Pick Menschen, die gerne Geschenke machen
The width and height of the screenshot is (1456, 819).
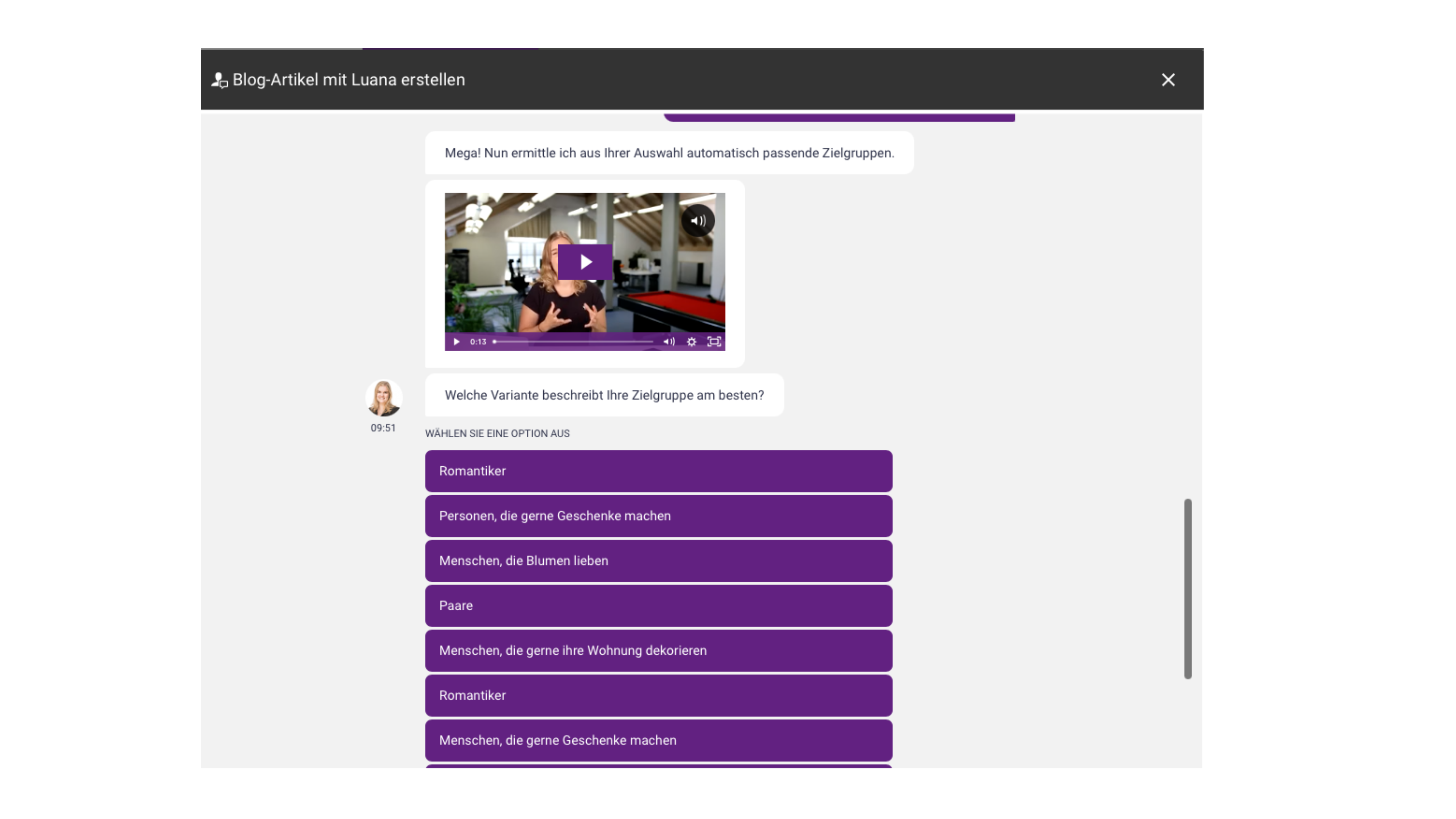[x=658, y=740]
